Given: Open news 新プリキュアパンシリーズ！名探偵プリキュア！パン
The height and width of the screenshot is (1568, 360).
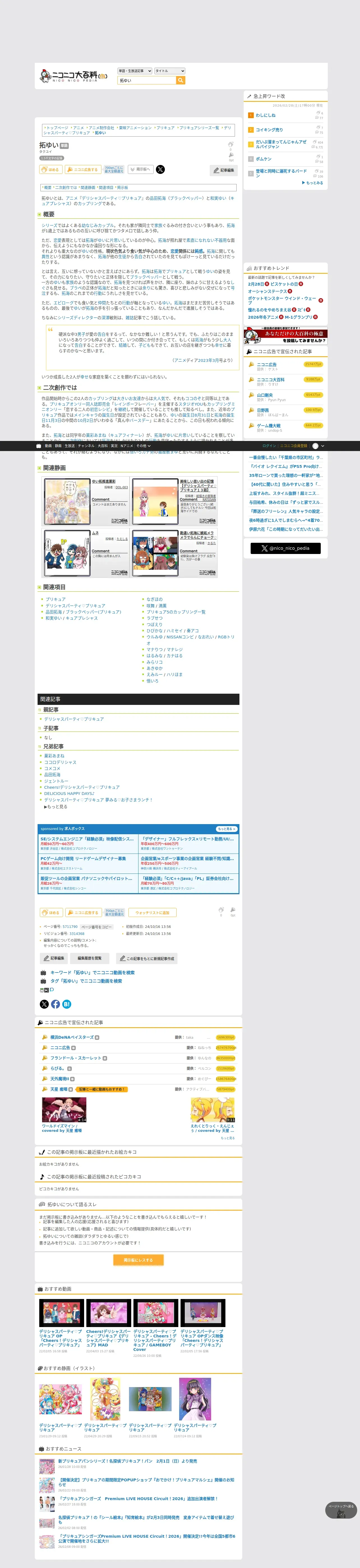Looking at the screenshot, I should 128,1461.
